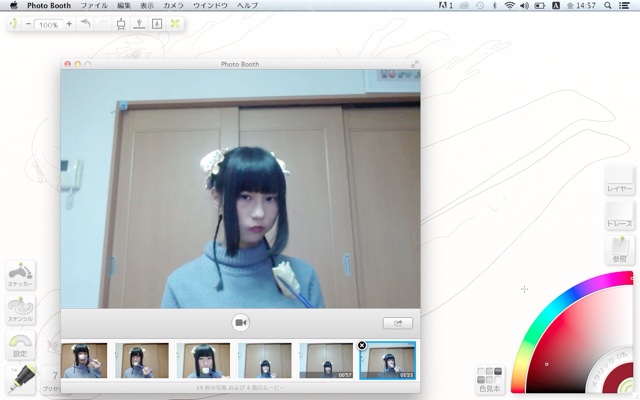This screenshot has width=640, height=400.
Task: Select the 01:23 movie thumbnail
Action: [388, 360]
